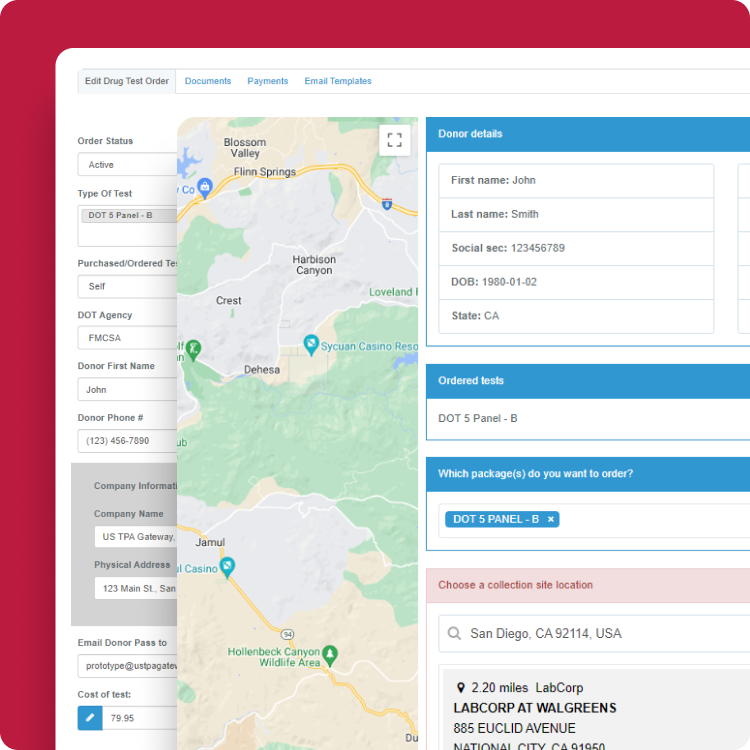Select the Edit Drug Test Order tab
The height and width of the screenshot is (750, 750).
[127, 81]
